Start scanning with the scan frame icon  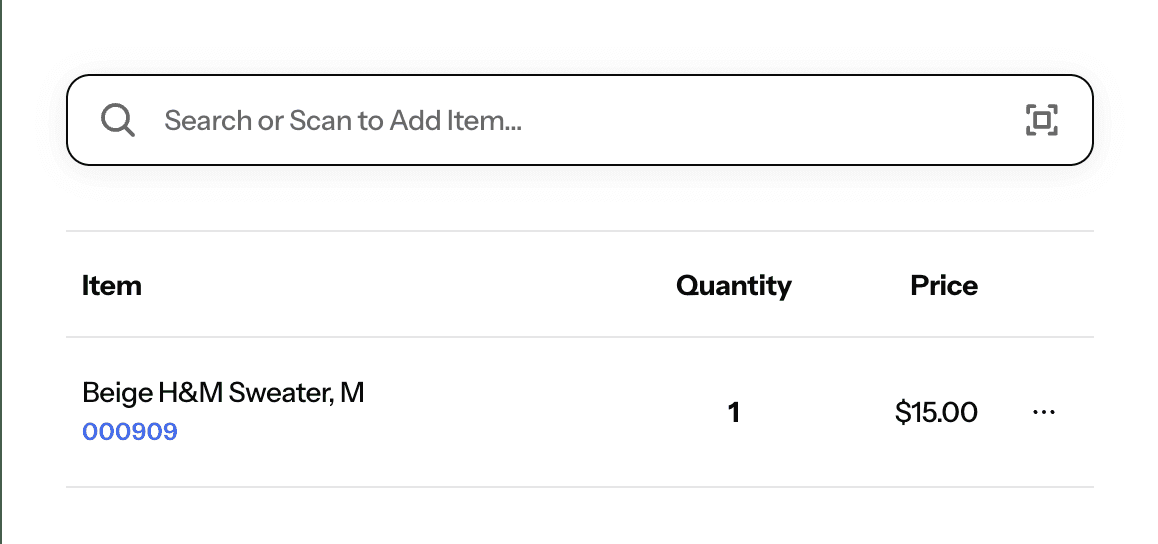(1041, 120)
